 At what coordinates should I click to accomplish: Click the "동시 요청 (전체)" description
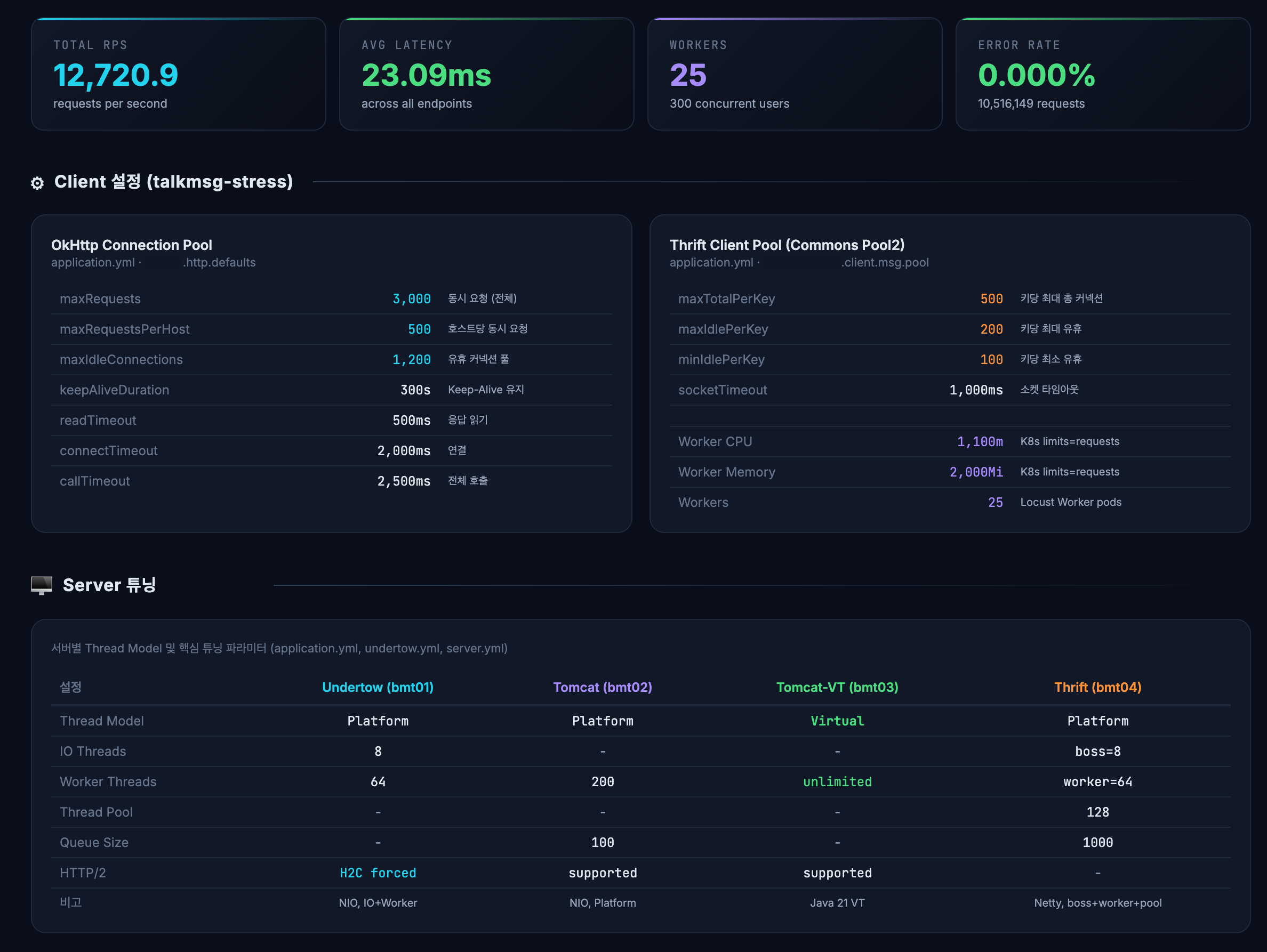(482, 298)
